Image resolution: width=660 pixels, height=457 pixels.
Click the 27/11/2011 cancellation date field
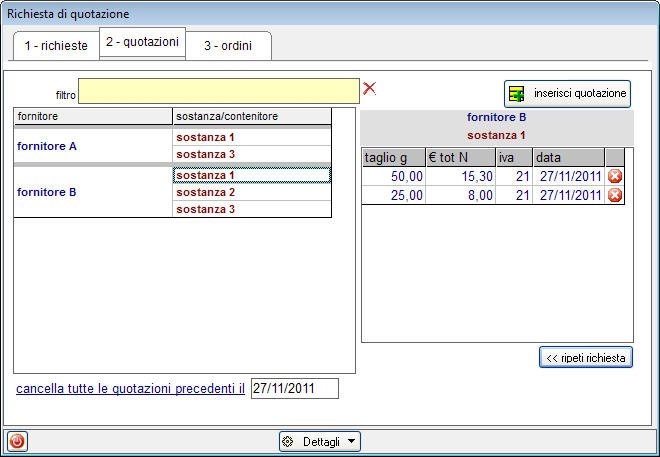click(295, 388)
